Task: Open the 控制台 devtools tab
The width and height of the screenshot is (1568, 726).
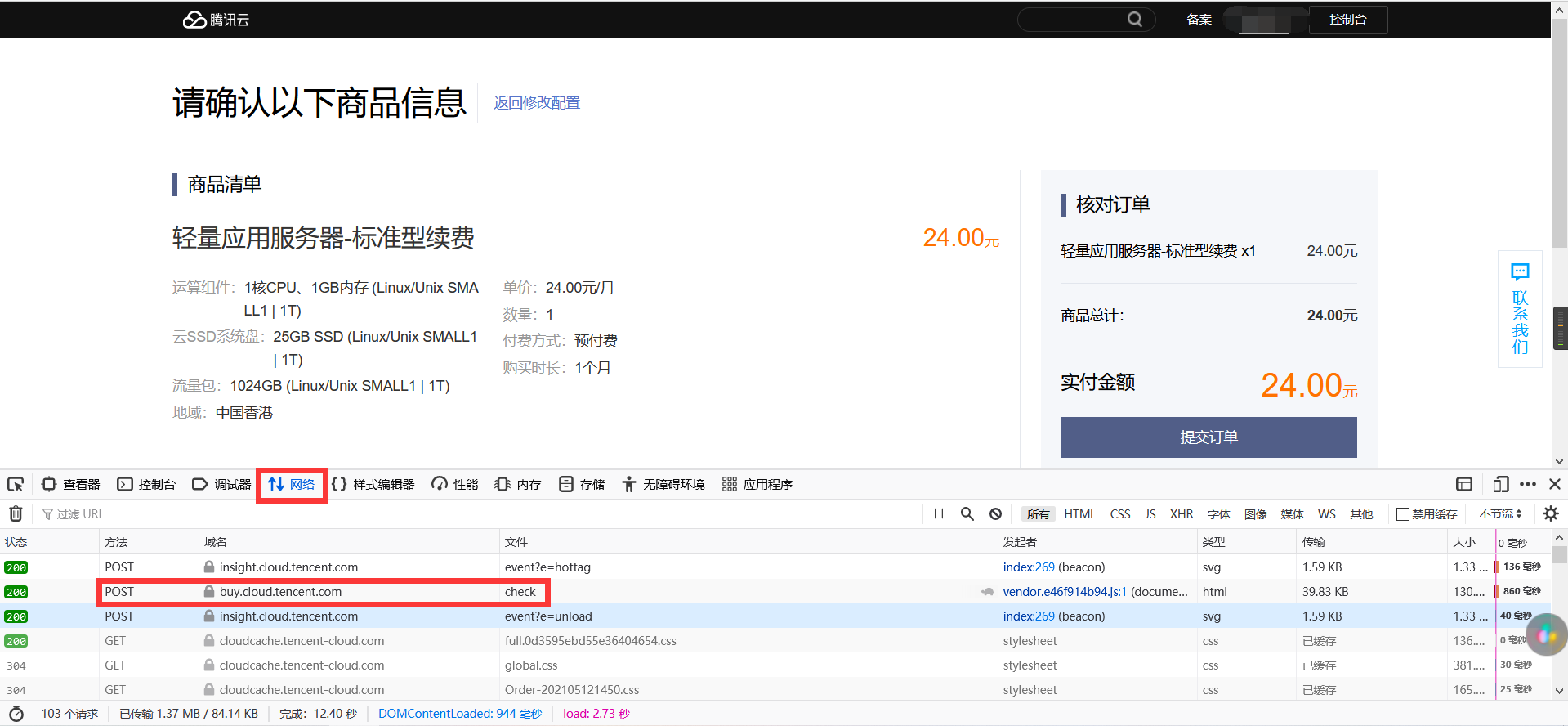Action: tap(146, 484)
